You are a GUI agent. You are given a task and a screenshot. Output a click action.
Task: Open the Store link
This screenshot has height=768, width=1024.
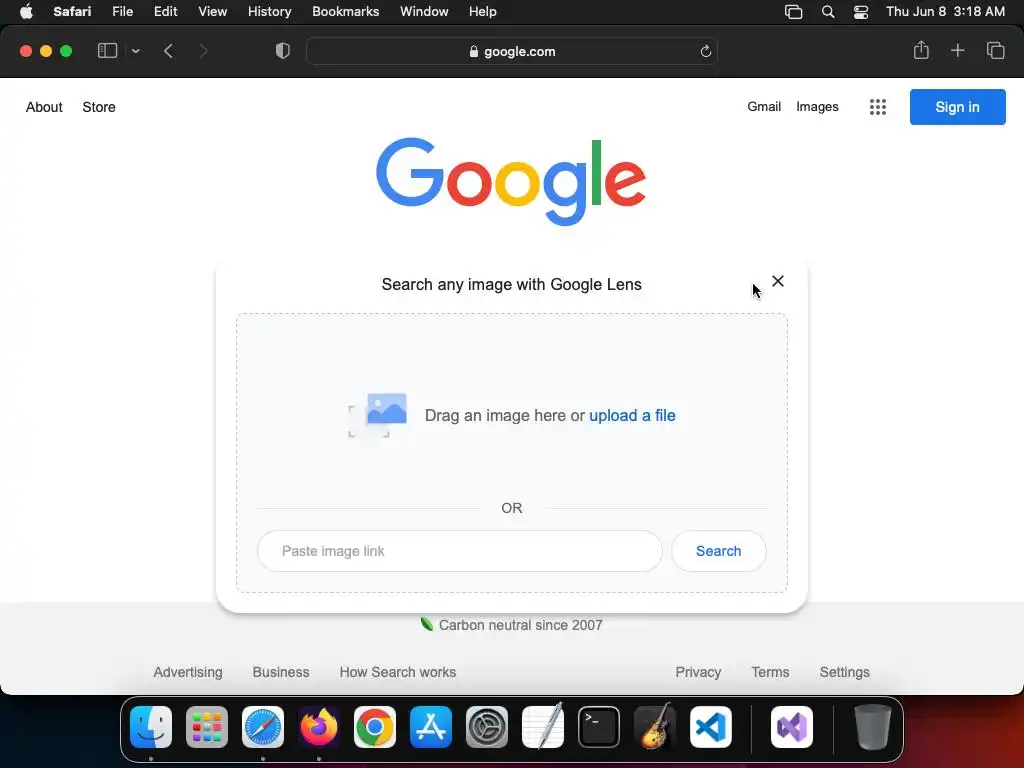(x=99, y=107)
